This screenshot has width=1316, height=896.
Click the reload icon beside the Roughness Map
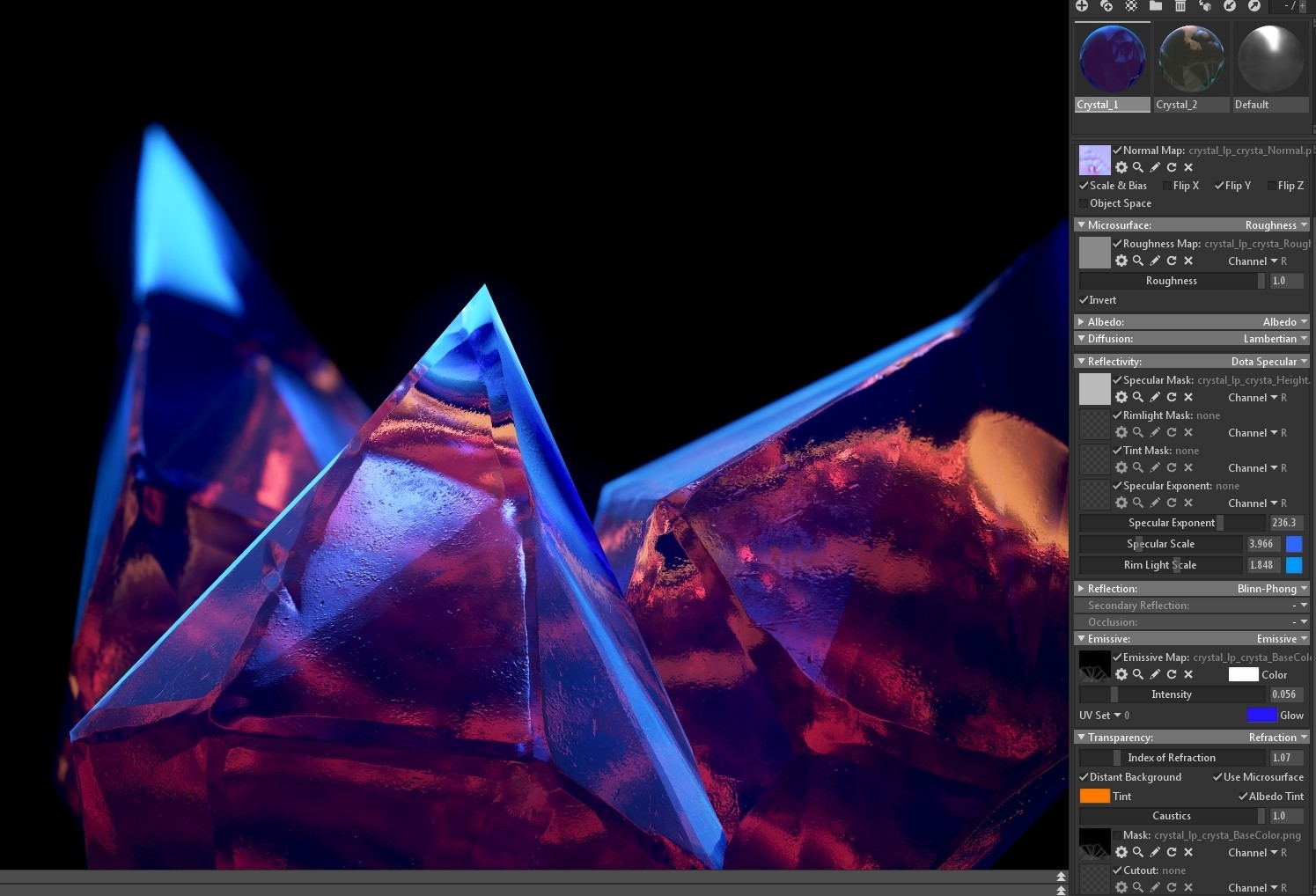tap(1171, 261)
